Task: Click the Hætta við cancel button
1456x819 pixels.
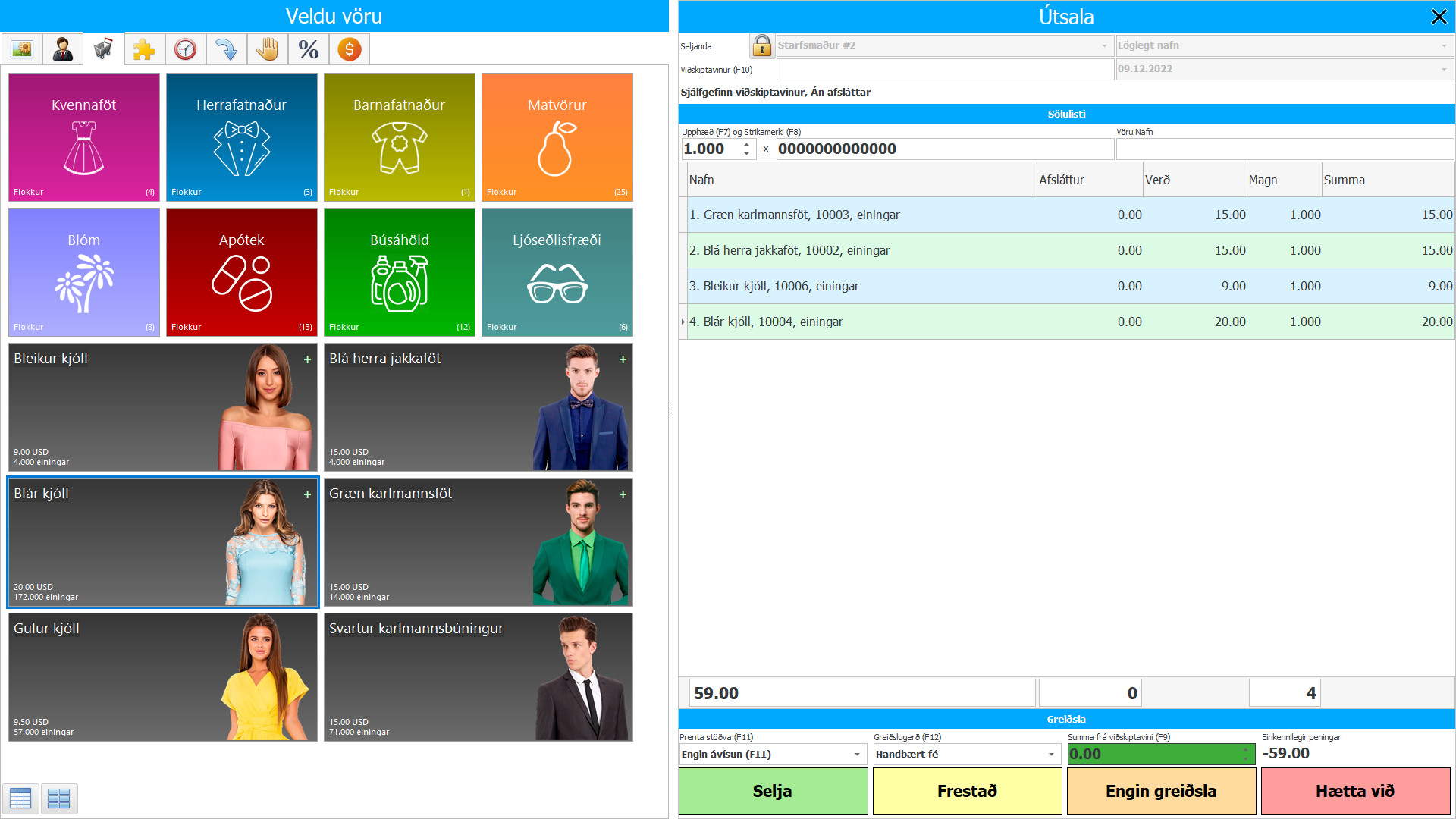Action: [x=1355, y=792]
